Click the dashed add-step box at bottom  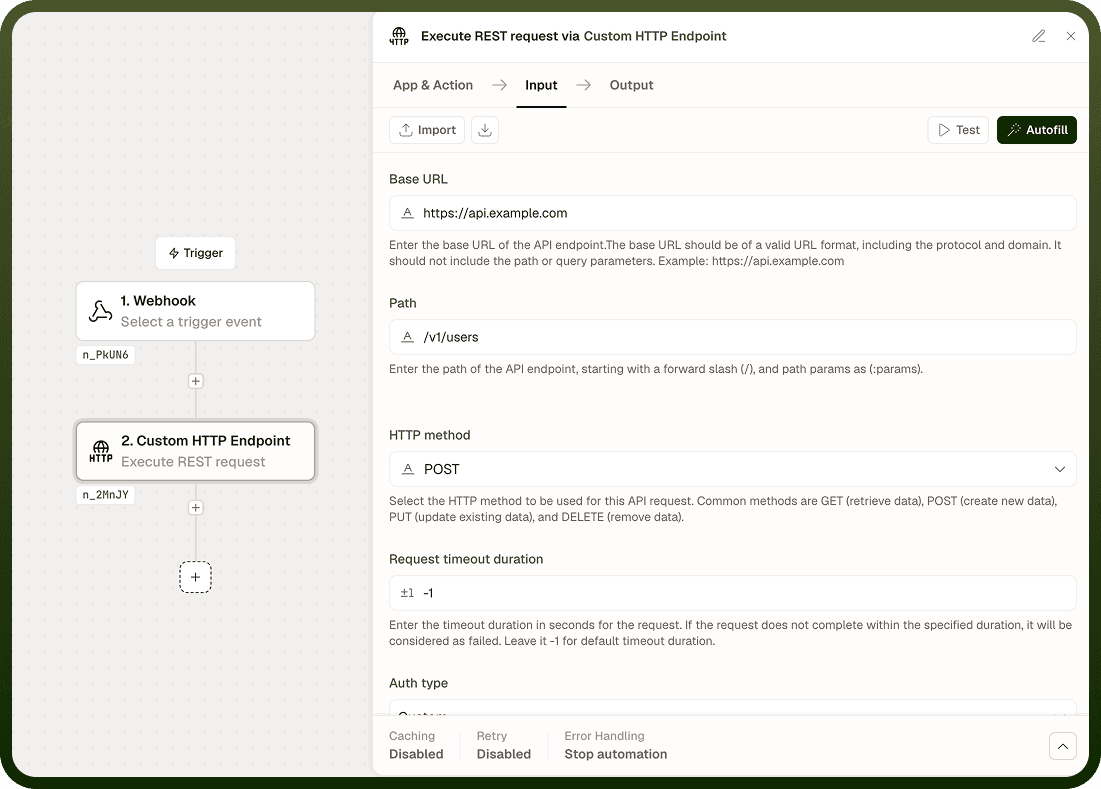(x=195, y=577)
